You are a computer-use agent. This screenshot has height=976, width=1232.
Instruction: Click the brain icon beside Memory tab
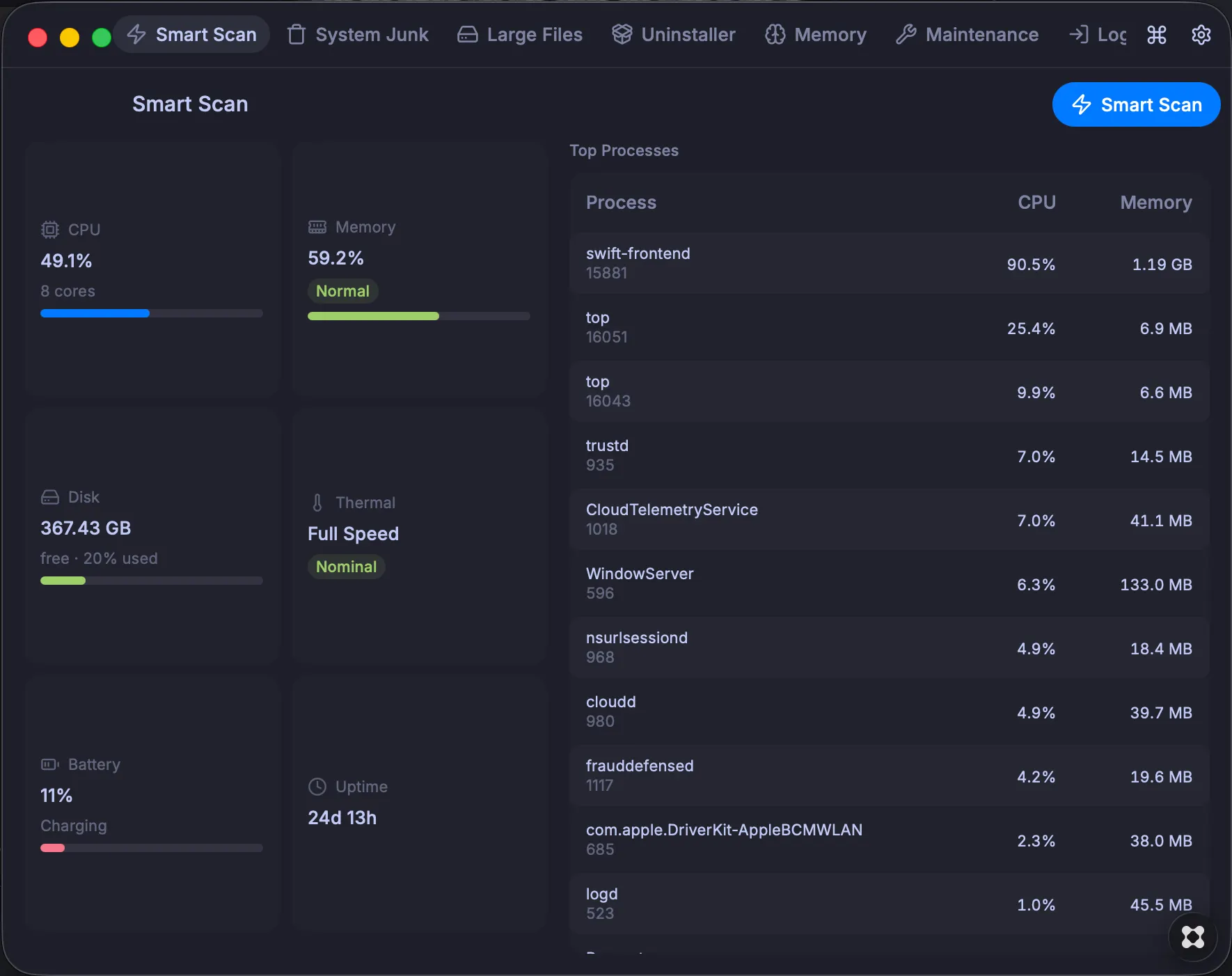(775, 34)
